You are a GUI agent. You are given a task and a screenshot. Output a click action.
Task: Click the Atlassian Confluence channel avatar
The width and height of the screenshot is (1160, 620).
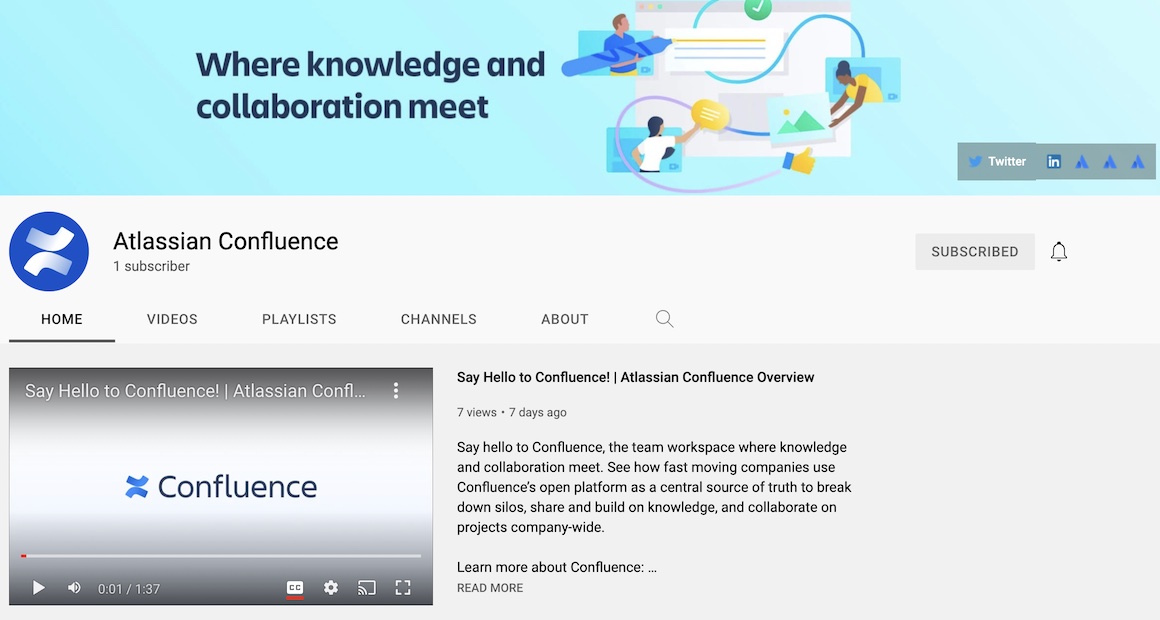click(x=49, y=252)
